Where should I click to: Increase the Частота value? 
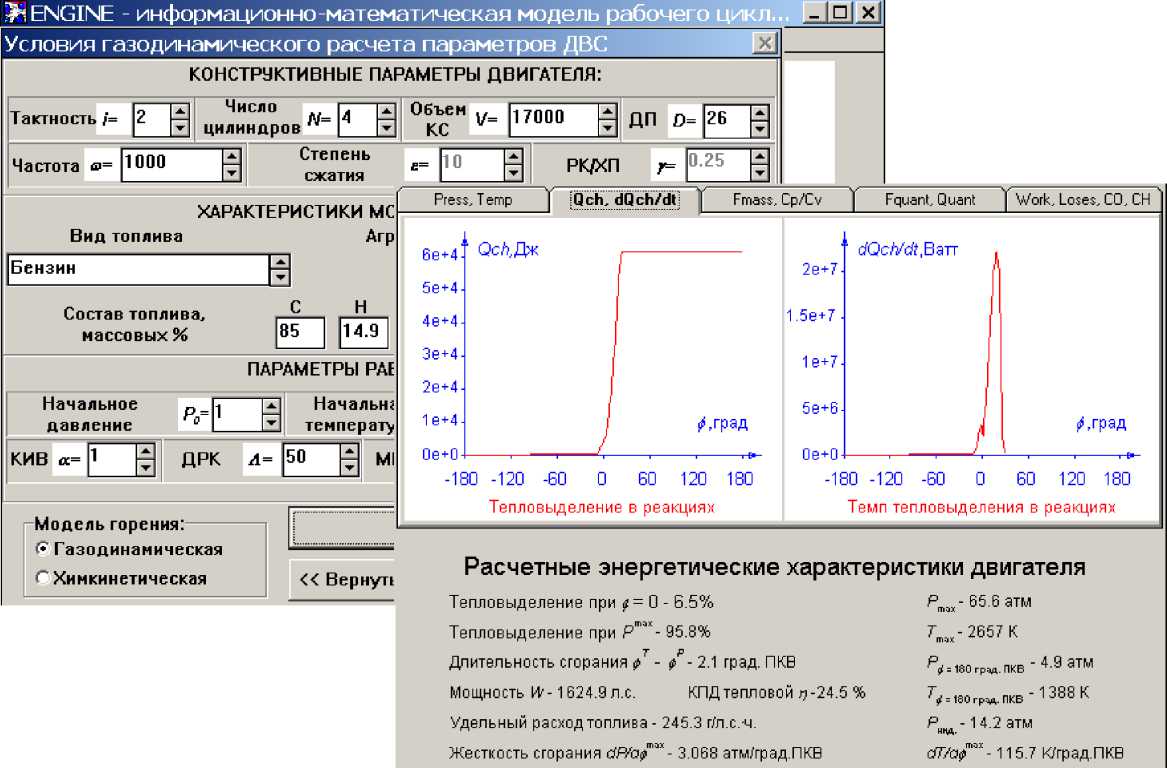tap(231, 157)
